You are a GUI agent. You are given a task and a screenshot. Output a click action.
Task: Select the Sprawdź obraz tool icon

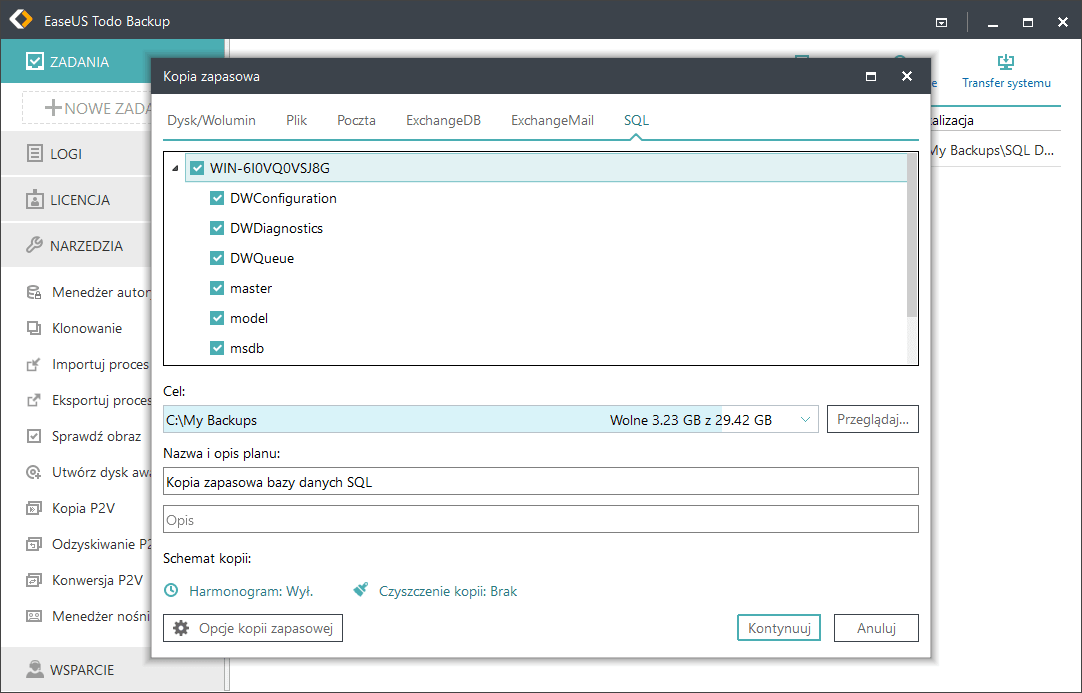pyautogui.click(x=34, y=436)
